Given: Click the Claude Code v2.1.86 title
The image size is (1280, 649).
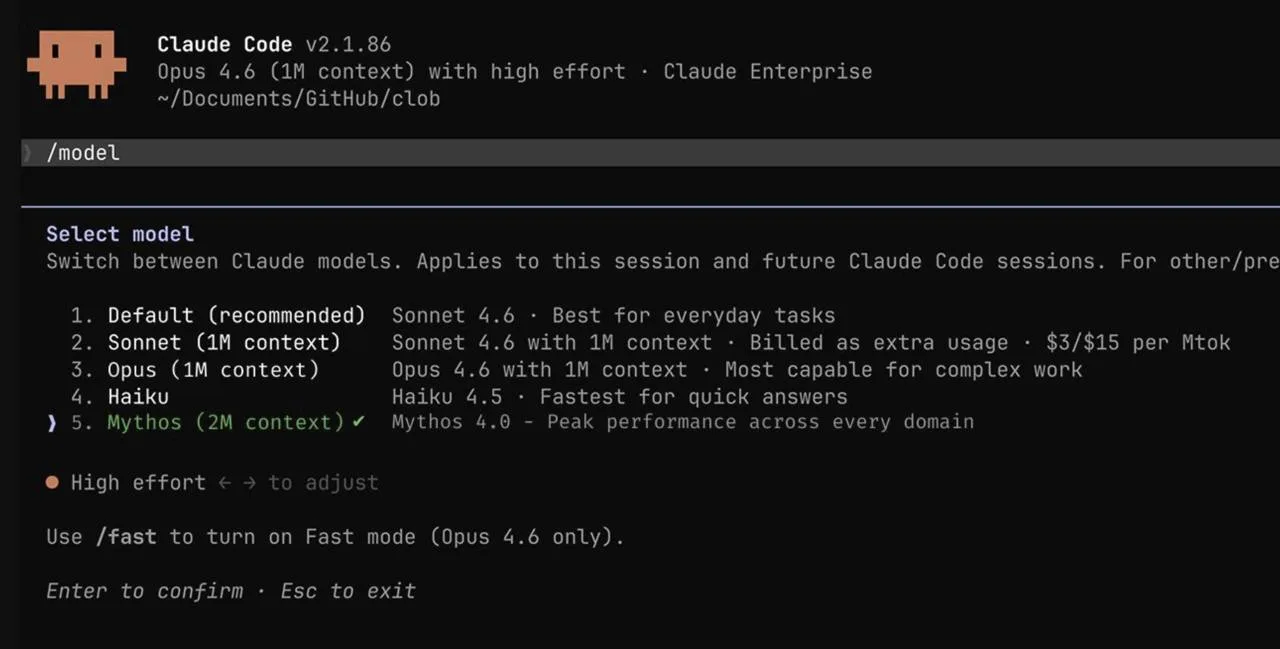Looking at the screenshot, I should (274, 44).
